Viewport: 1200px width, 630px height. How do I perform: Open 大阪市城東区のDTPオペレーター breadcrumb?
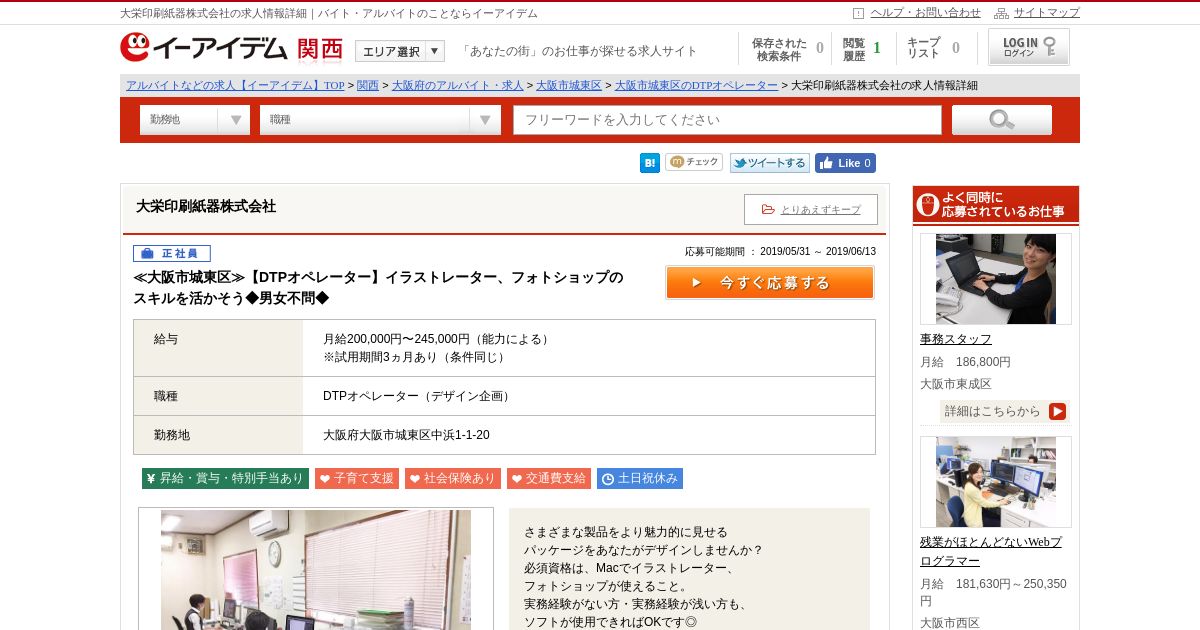(x=696, y=85)
